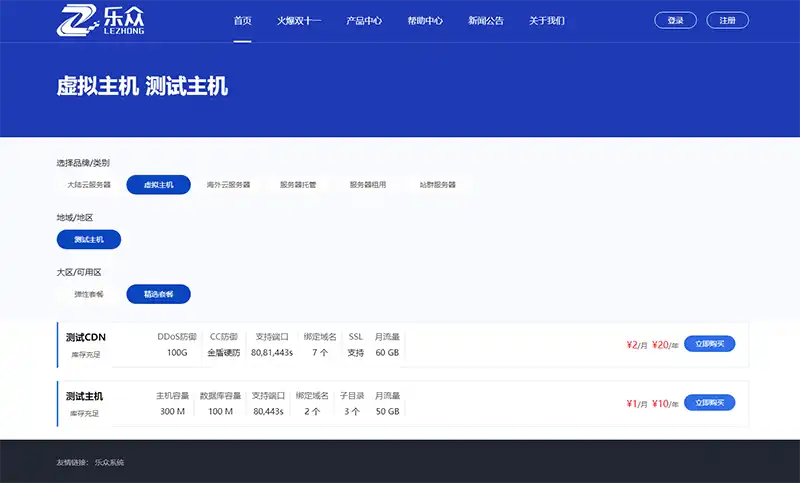Image resolution: width=800 pixels, height=483 pixels.
Task: Choose the 站群服务器 category
Action: tap(437, 185)
